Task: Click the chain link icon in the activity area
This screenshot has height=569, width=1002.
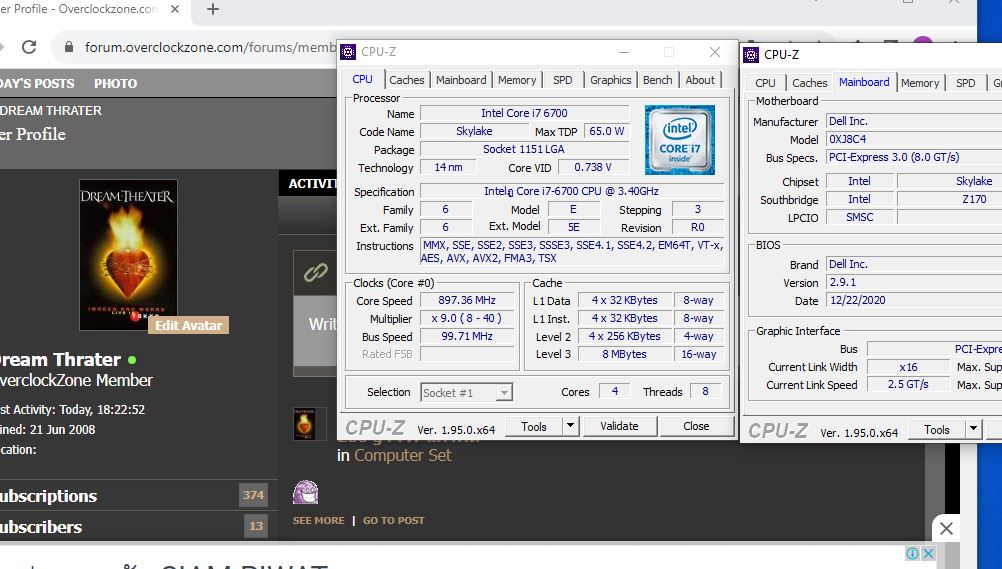Action: (316, 272)
